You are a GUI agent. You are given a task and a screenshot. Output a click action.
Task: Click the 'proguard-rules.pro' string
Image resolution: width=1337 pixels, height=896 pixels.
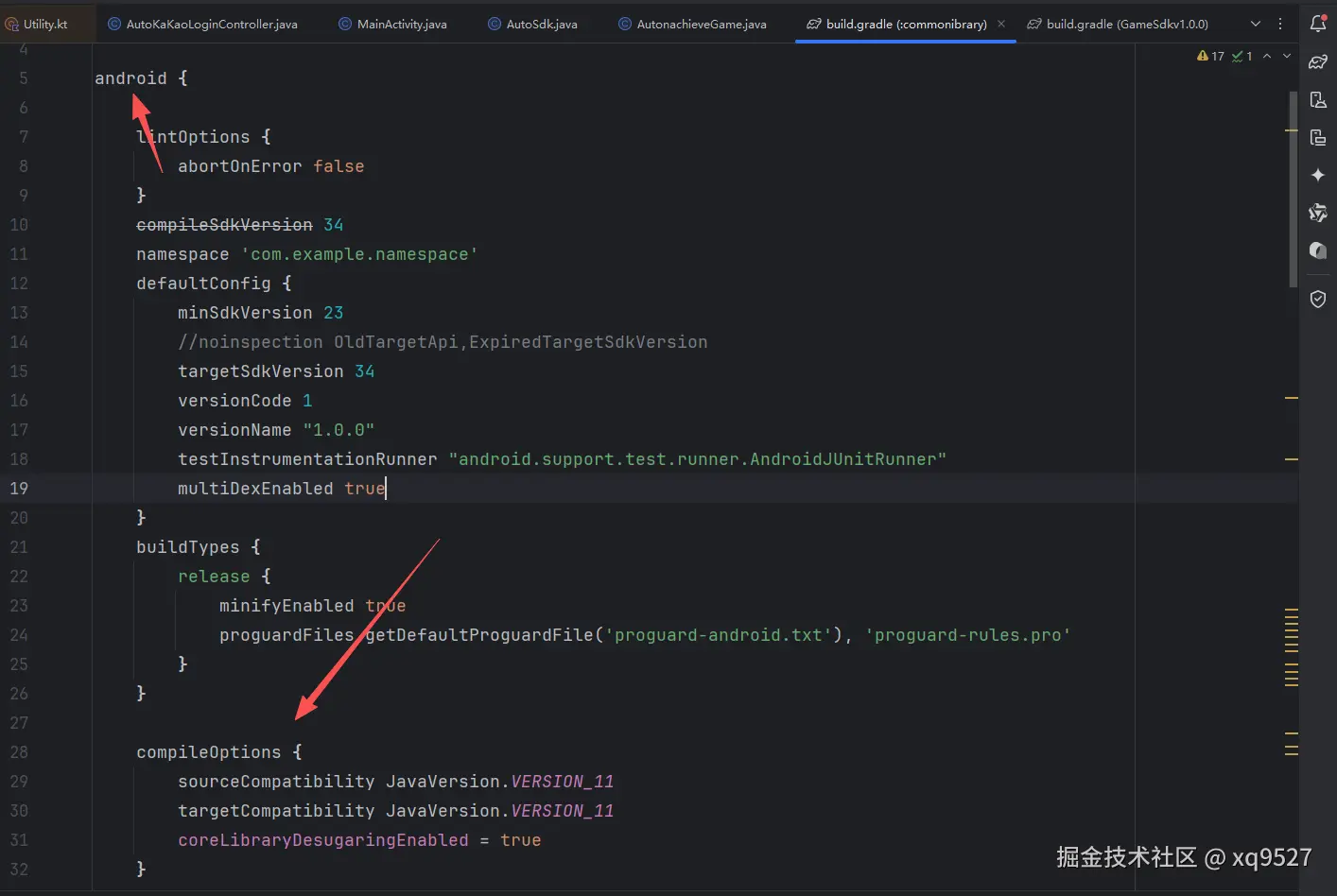967,635
